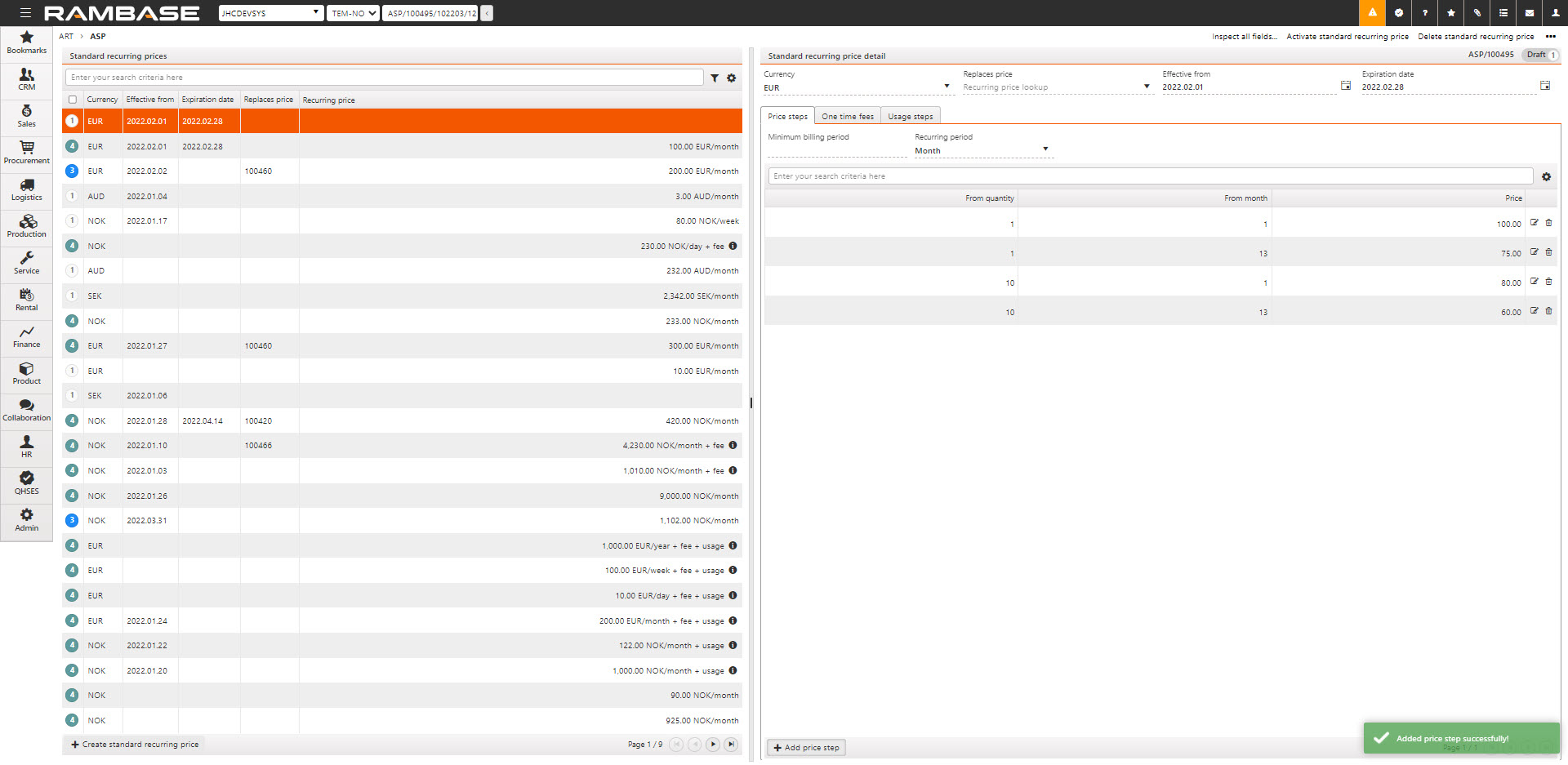
Task: Delete the 100.00 price step row
Action: click(x=1548, y=223)
